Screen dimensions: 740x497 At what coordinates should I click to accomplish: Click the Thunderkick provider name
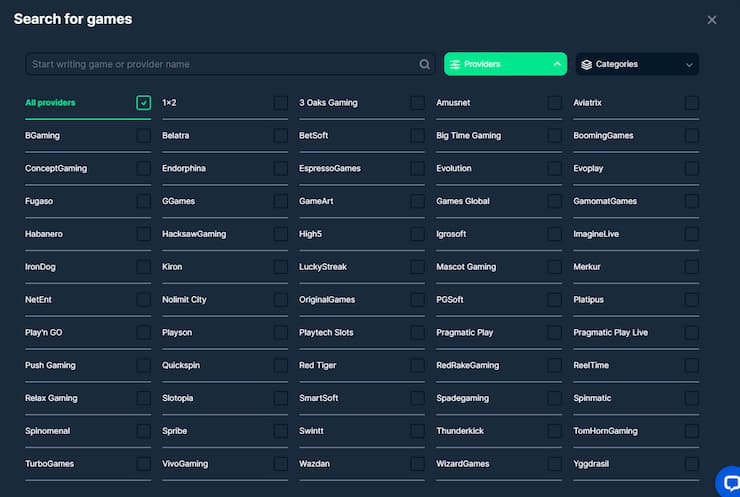460,430
